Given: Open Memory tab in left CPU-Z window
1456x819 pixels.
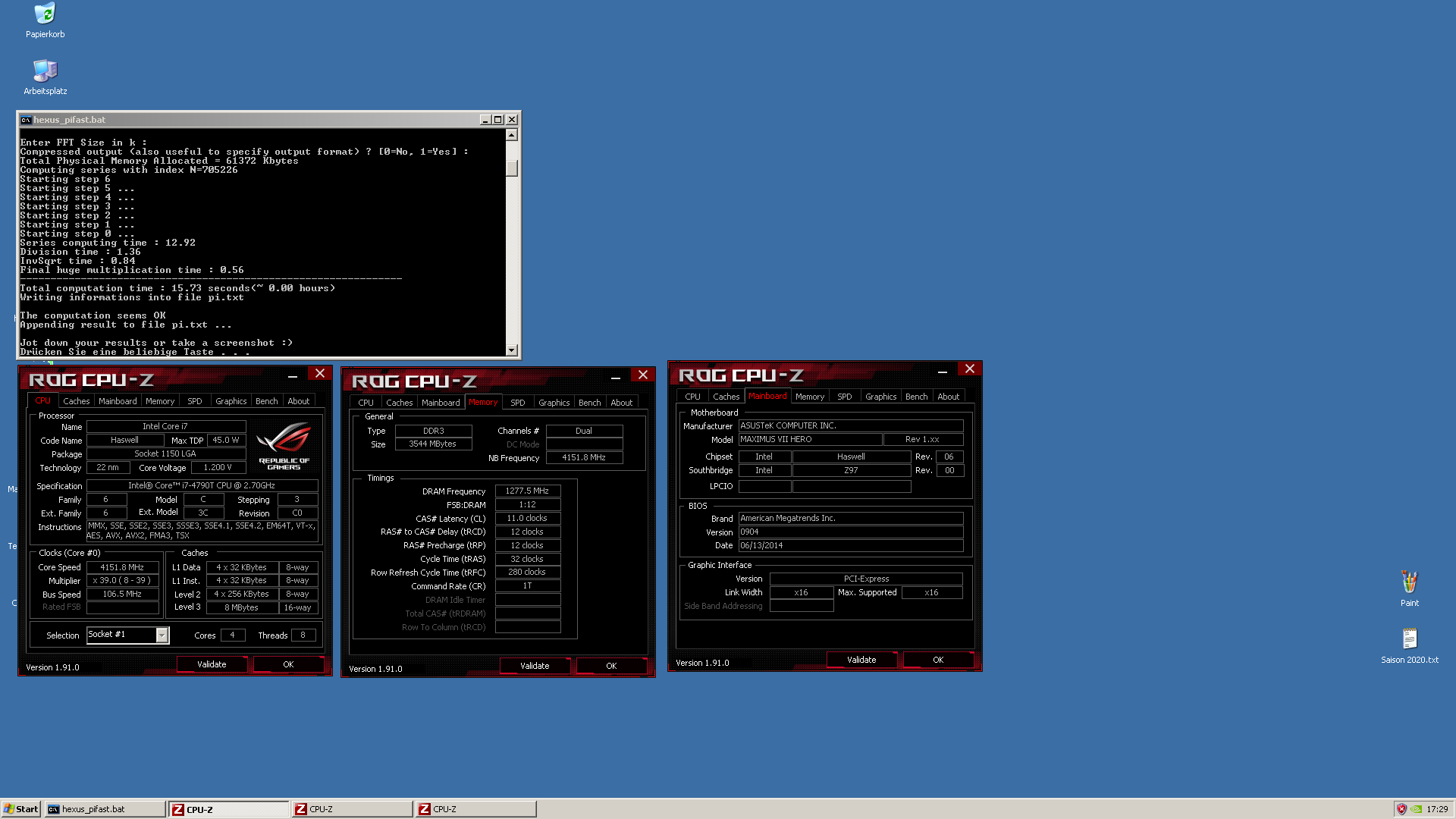Looking at the screenshot, I should 160,401.
